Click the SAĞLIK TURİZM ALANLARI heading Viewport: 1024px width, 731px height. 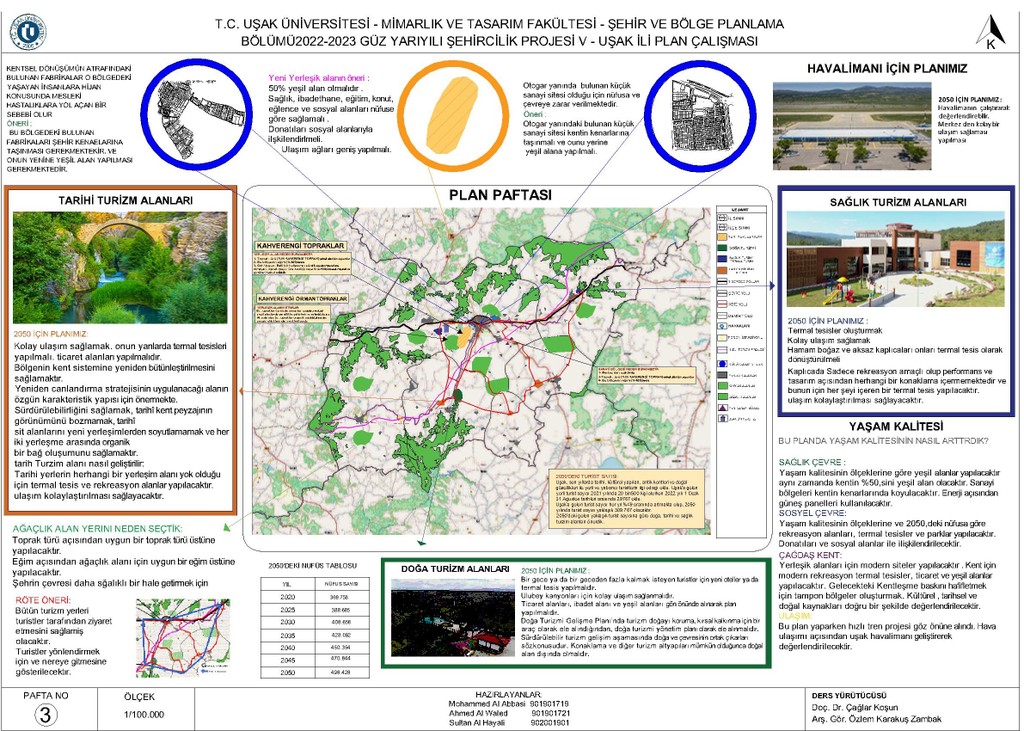(x=898, y=203)
